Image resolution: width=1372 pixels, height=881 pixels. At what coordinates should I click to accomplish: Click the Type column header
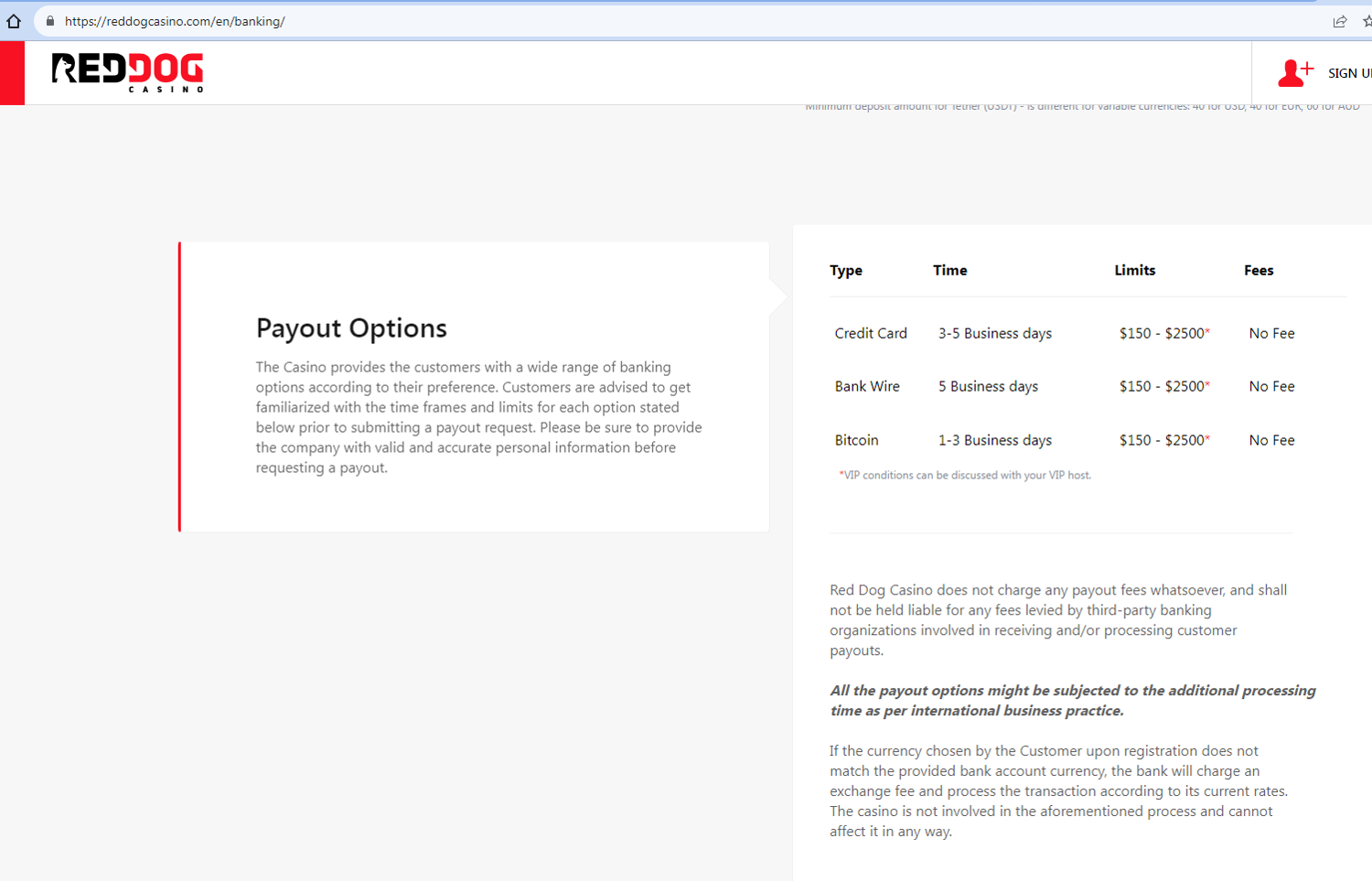click(846, 271)
